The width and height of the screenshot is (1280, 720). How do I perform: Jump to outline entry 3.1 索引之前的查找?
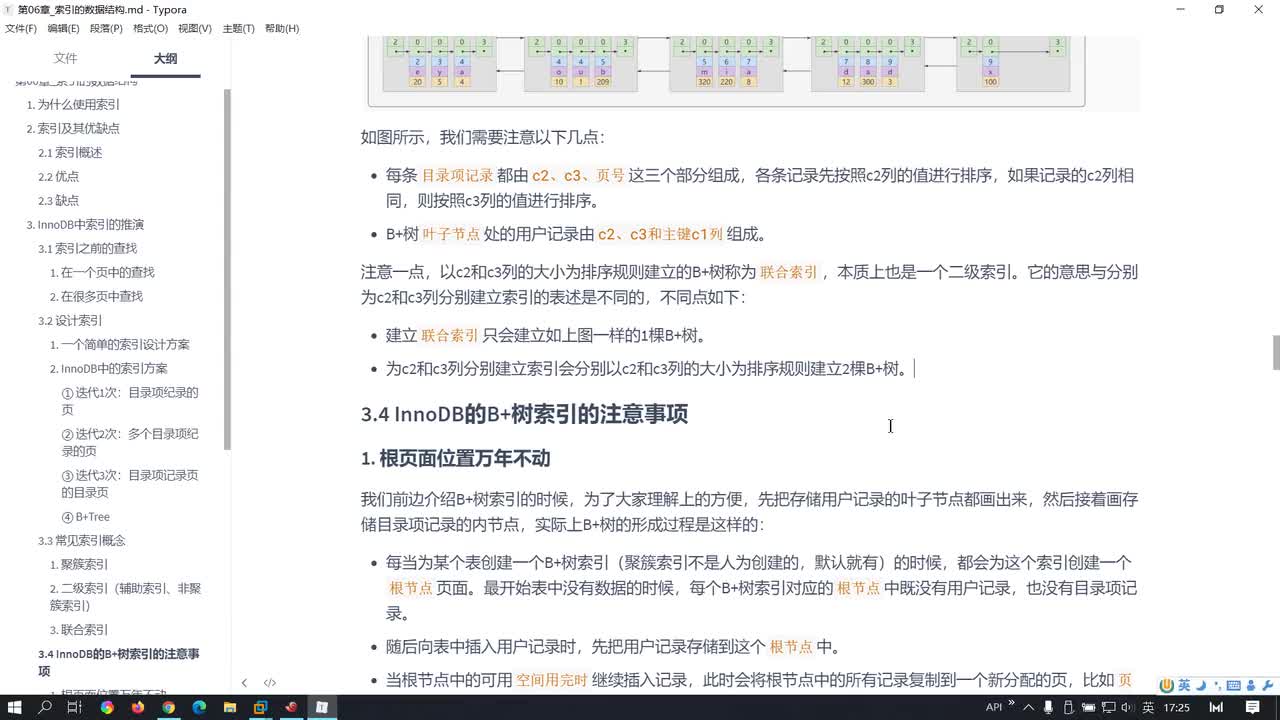pyautogui.click(x=87, y=248)
